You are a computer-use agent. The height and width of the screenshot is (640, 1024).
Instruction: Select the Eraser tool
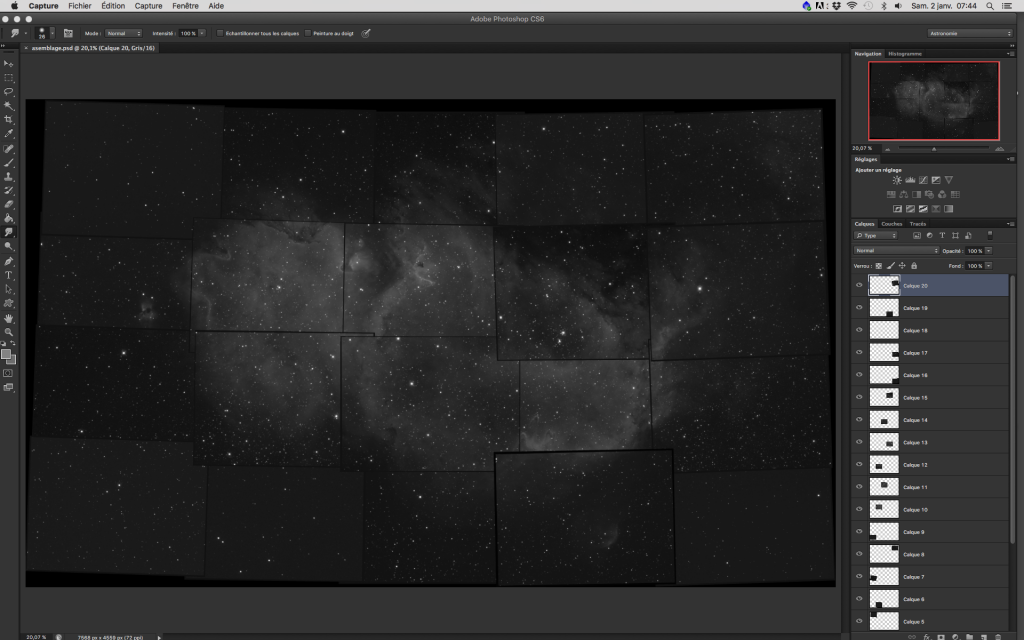point(8,204)
